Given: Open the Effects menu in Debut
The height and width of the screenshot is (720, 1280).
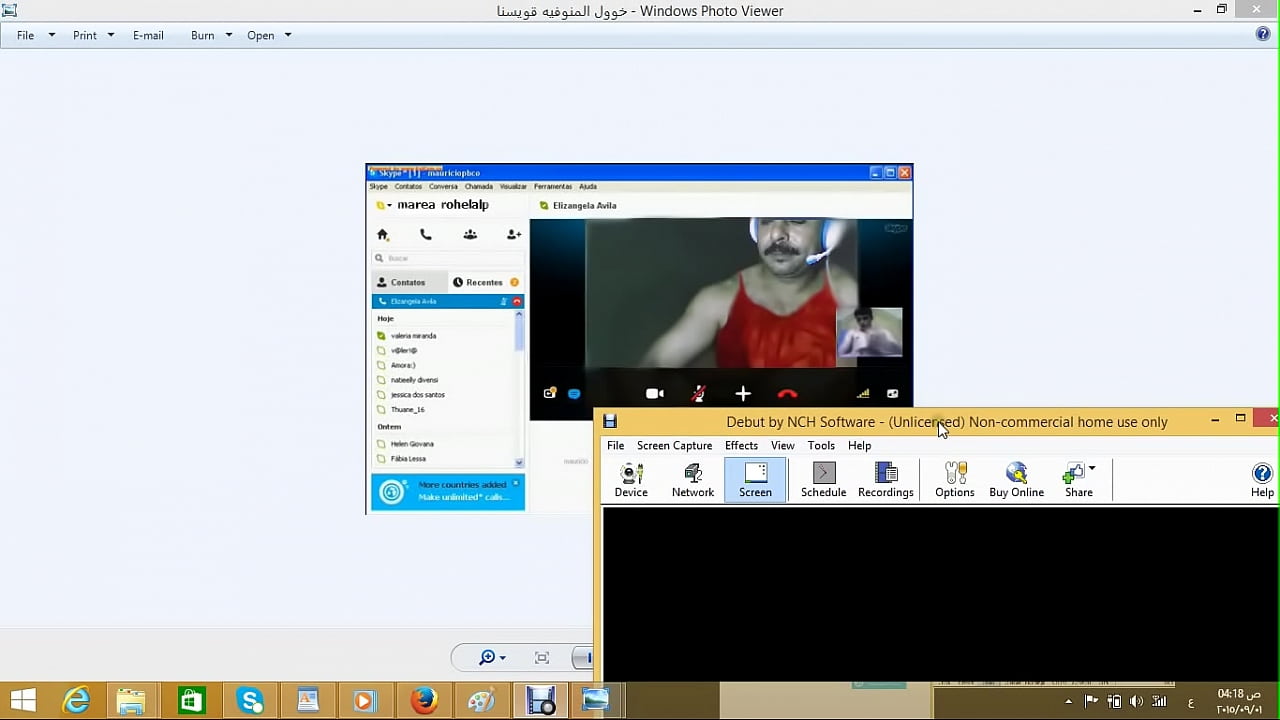Looking at the screenshot, I should pyautogui.click(x=741, y=446).
